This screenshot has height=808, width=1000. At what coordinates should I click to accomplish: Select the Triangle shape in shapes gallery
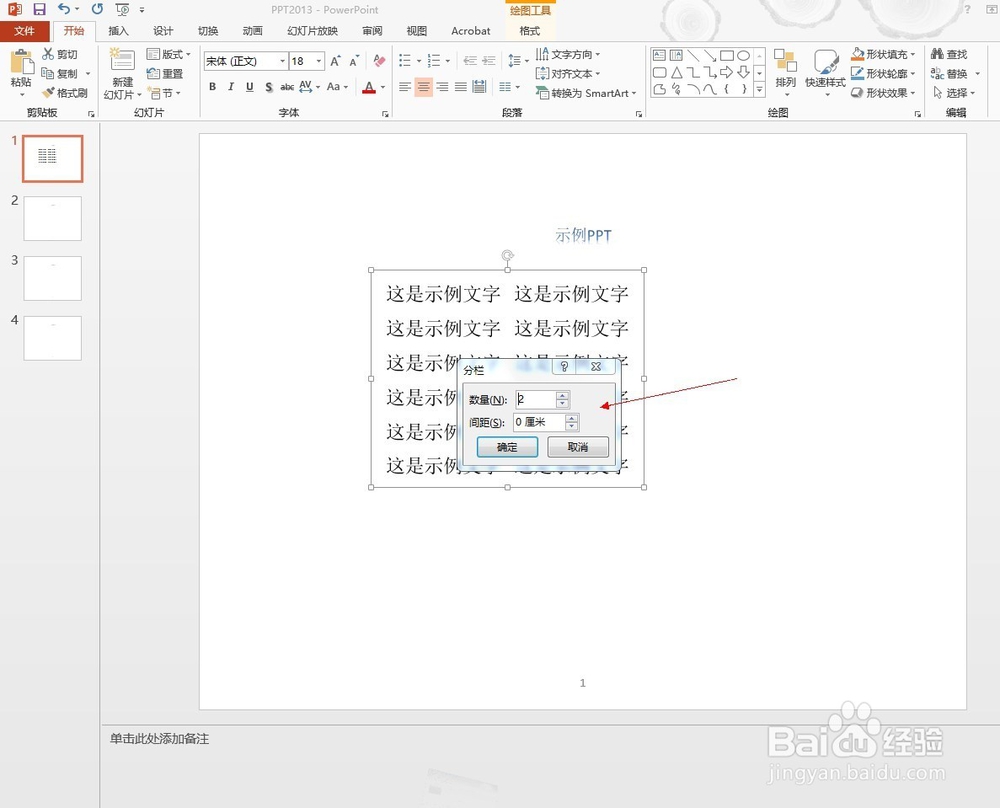677,72
